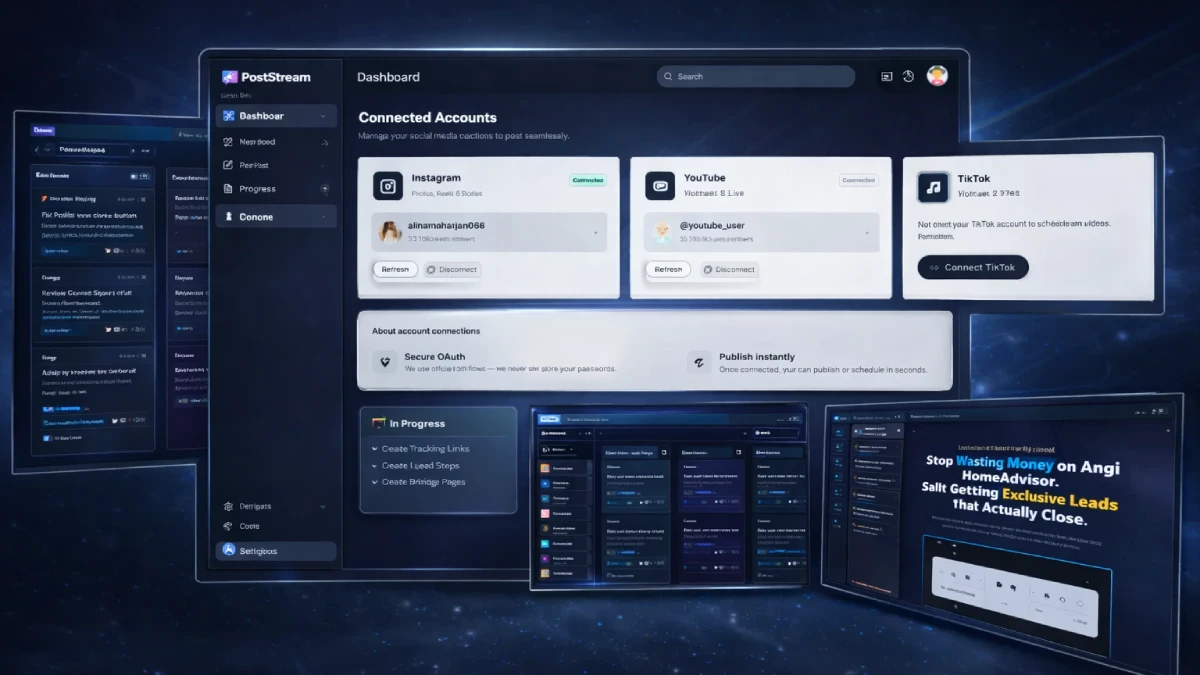This screenshot has height=675, width=1200.
Task: Click the Publish instantly icon
Action: point(700,362)
